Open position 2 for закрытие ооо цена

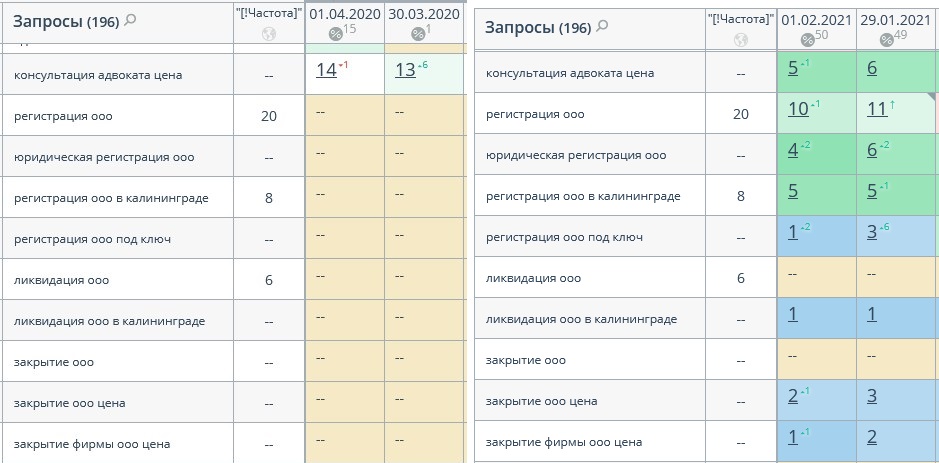pos(793,396)
